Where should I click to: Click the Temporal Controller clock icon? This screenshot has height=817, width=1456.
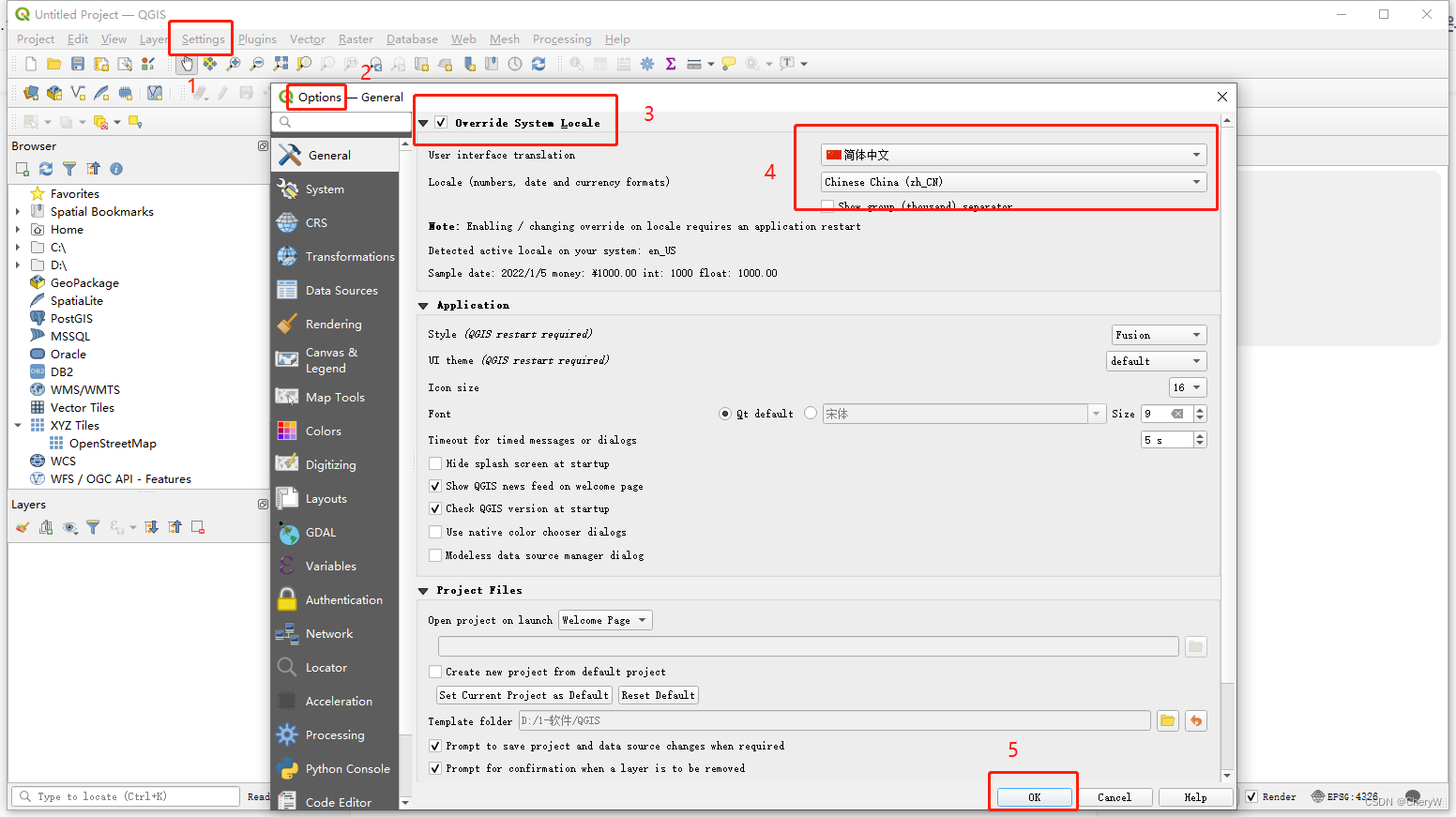click(x=515, y=64)
